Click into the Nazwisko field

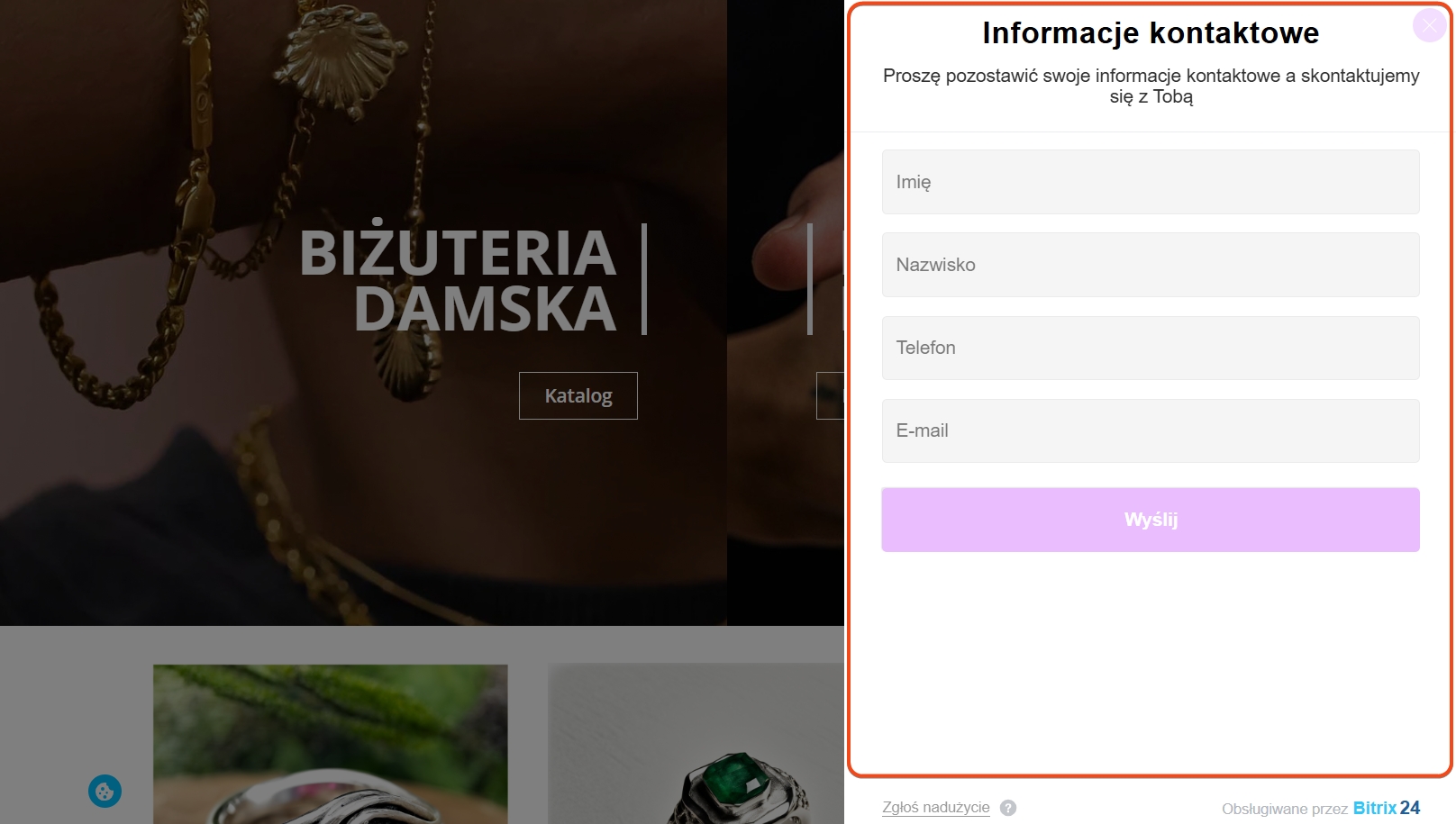click(x=1151, y=265)
